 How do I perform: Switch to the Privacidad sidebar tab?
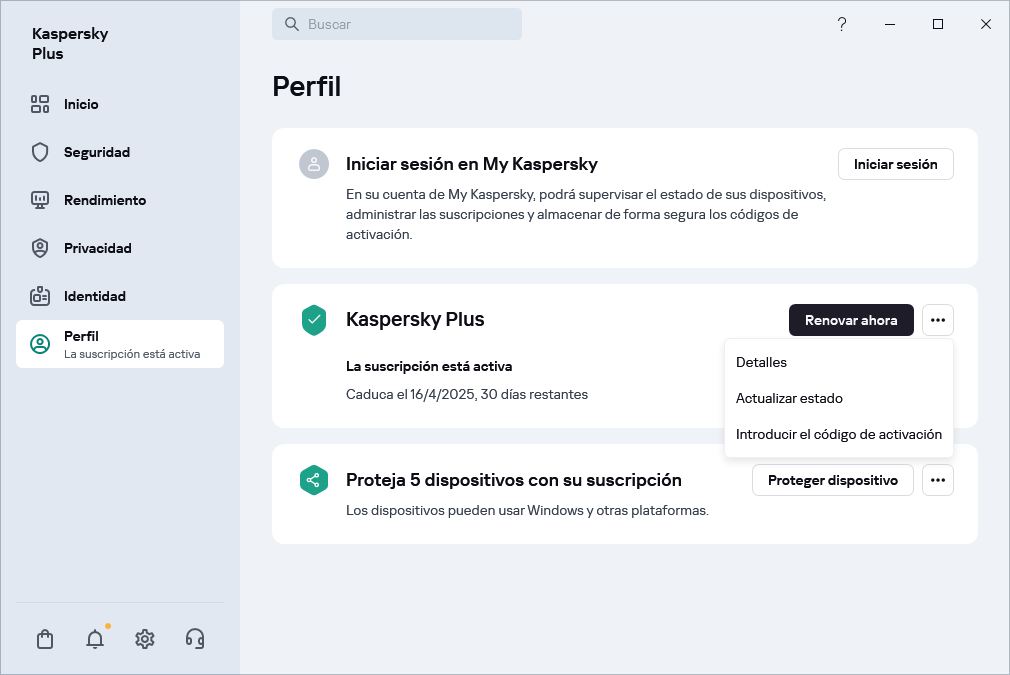point(97,248)
